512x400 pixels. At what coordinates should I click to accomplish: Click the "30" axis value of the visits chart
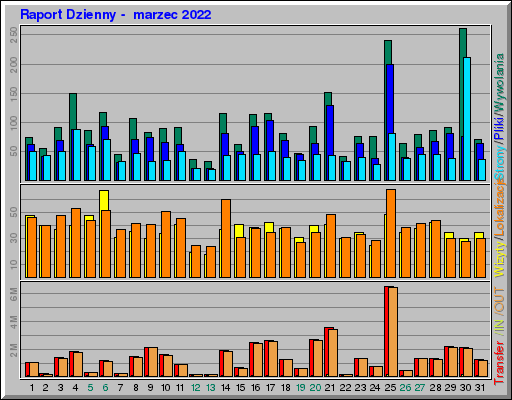coord(14,238)
